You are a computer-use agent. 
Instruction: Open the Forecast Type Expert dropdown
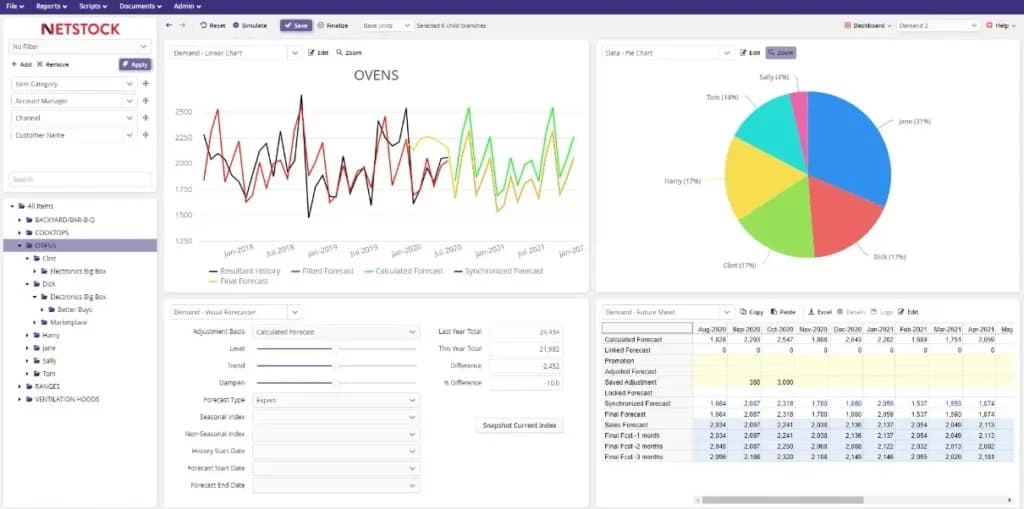tap(336, 400)
